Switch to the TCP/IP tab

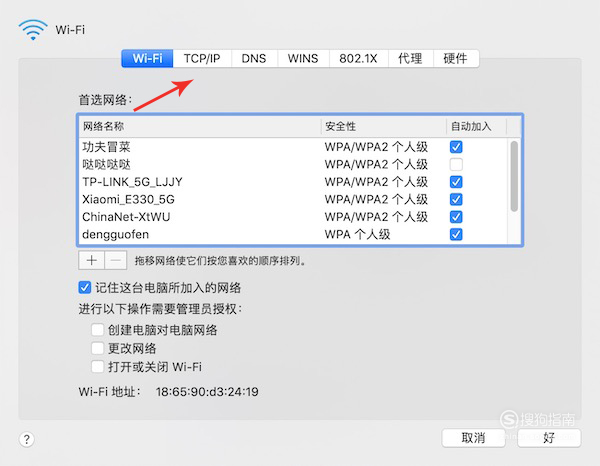(202, 59)
